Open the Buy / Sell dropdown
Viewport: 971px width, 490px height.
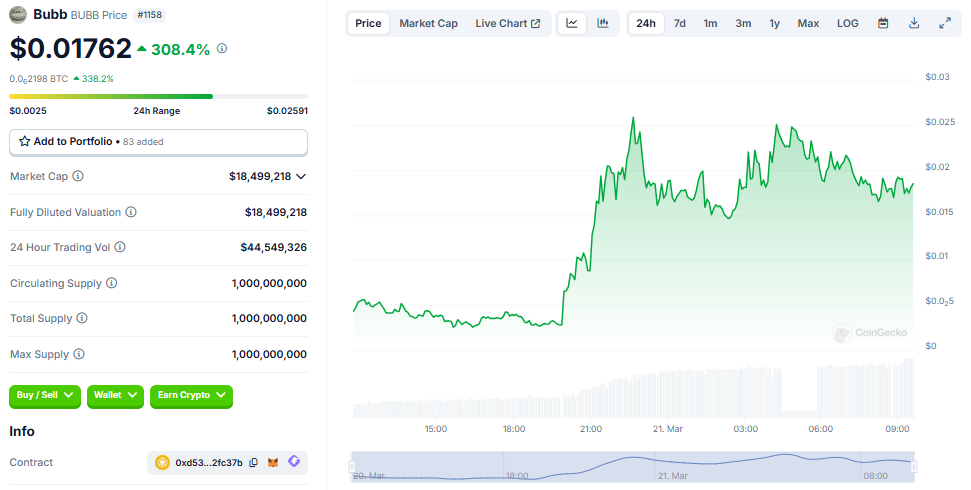coord(45,395)
